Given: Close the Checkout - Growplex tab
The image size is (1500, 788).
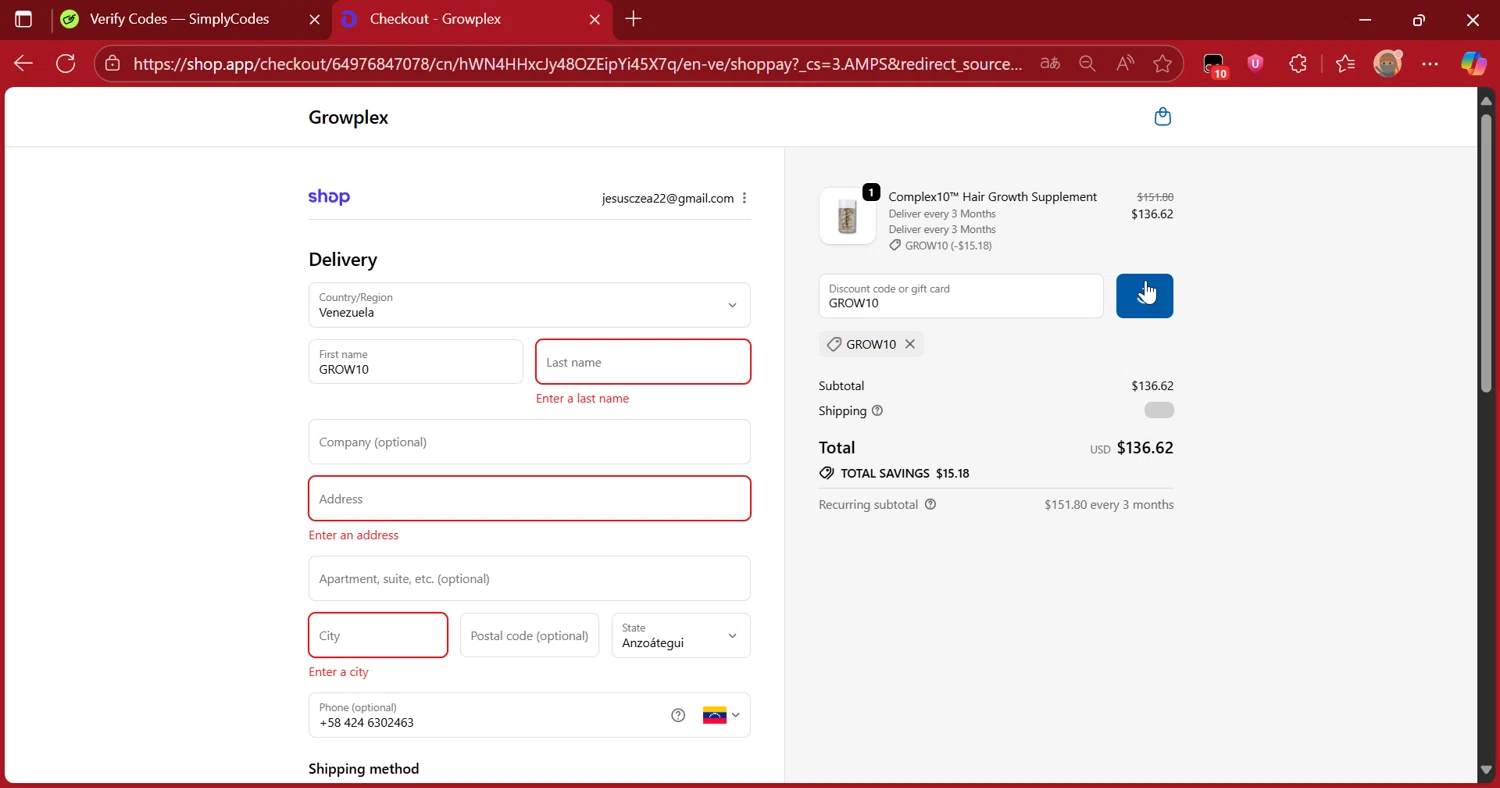Looking at the screenshot, I should click(594, 19).
